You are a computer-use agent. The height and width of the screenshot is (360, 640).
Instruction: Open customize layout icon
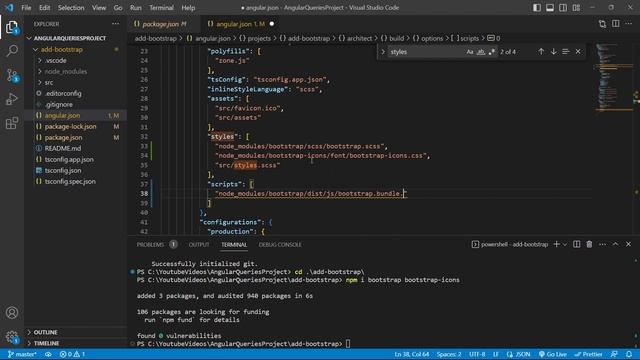pyautogui.click(x=576, y=8)
